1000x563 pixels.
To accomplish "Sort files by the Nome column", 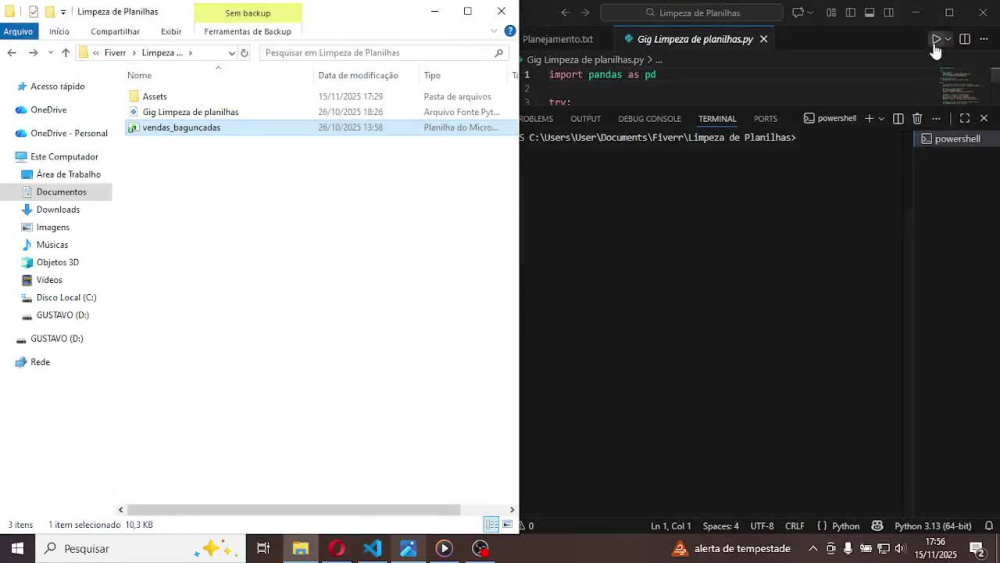I will 139,75.
